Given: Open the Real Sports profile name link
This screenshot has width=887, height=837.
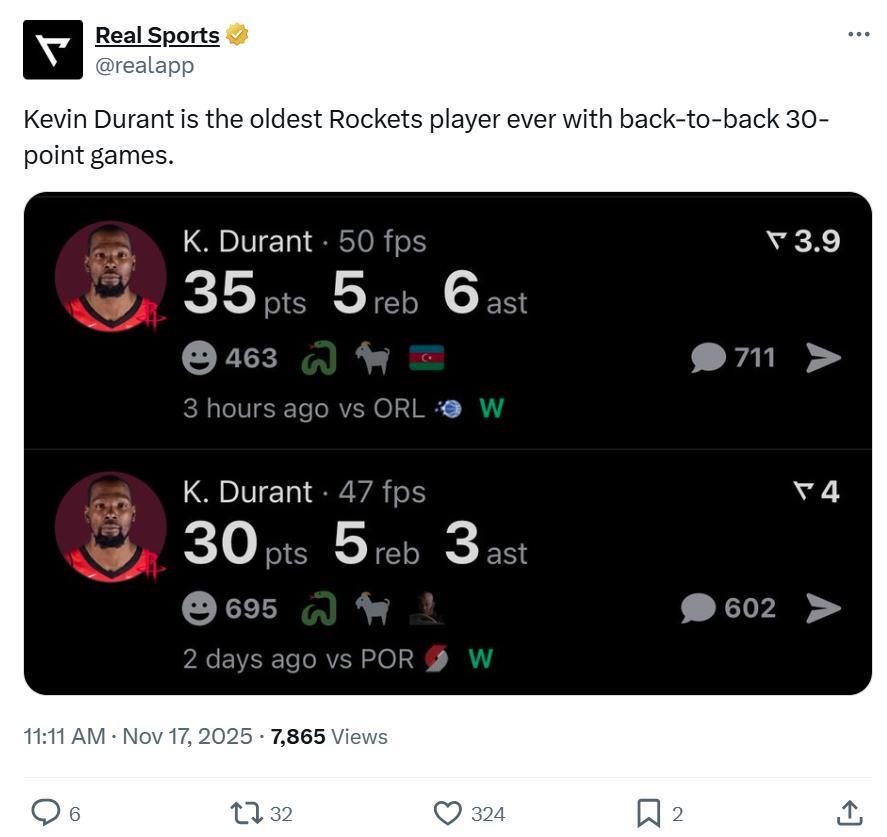Looking at the screenshot, I should tap(157, 35).
